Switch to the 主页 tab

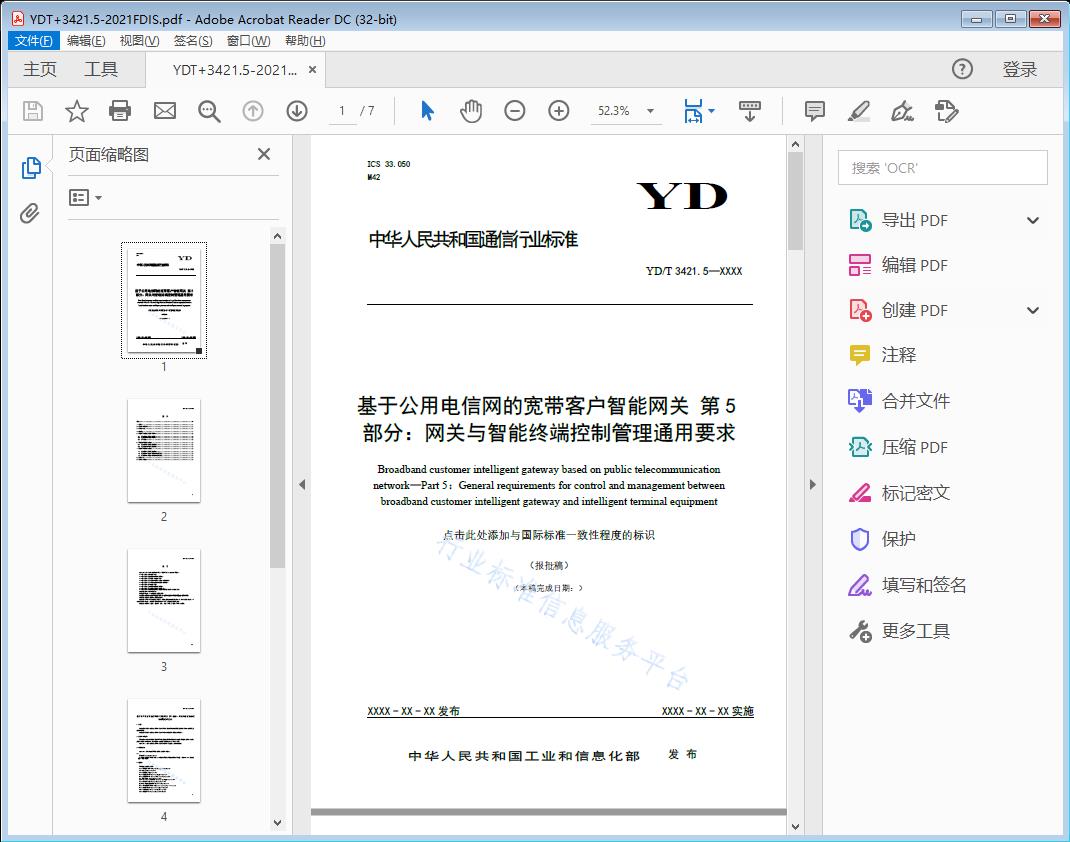(x=39, y=69)
